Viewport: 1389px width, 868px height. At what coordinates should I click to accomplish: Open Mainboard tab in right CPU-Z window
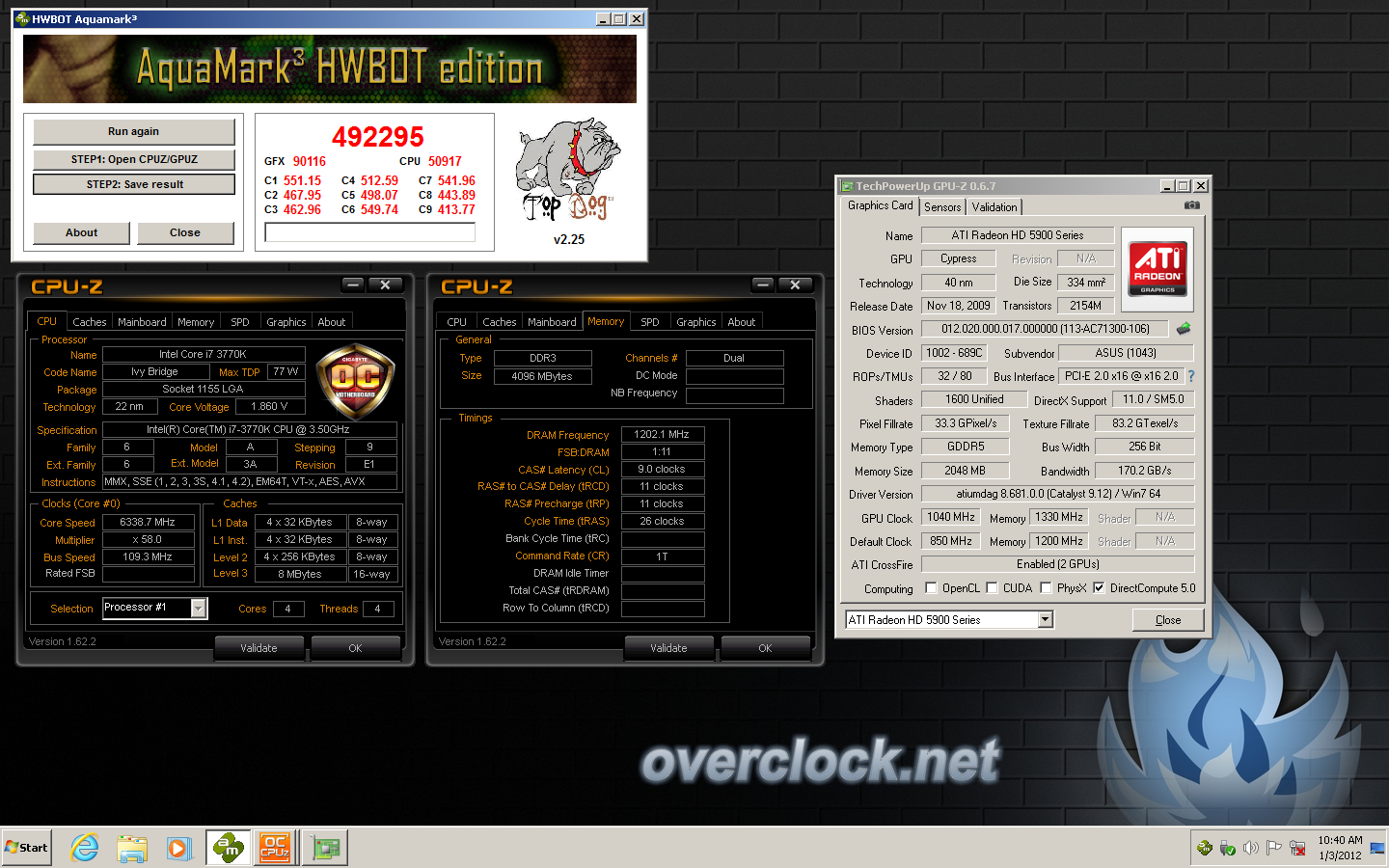coord(552,322)
